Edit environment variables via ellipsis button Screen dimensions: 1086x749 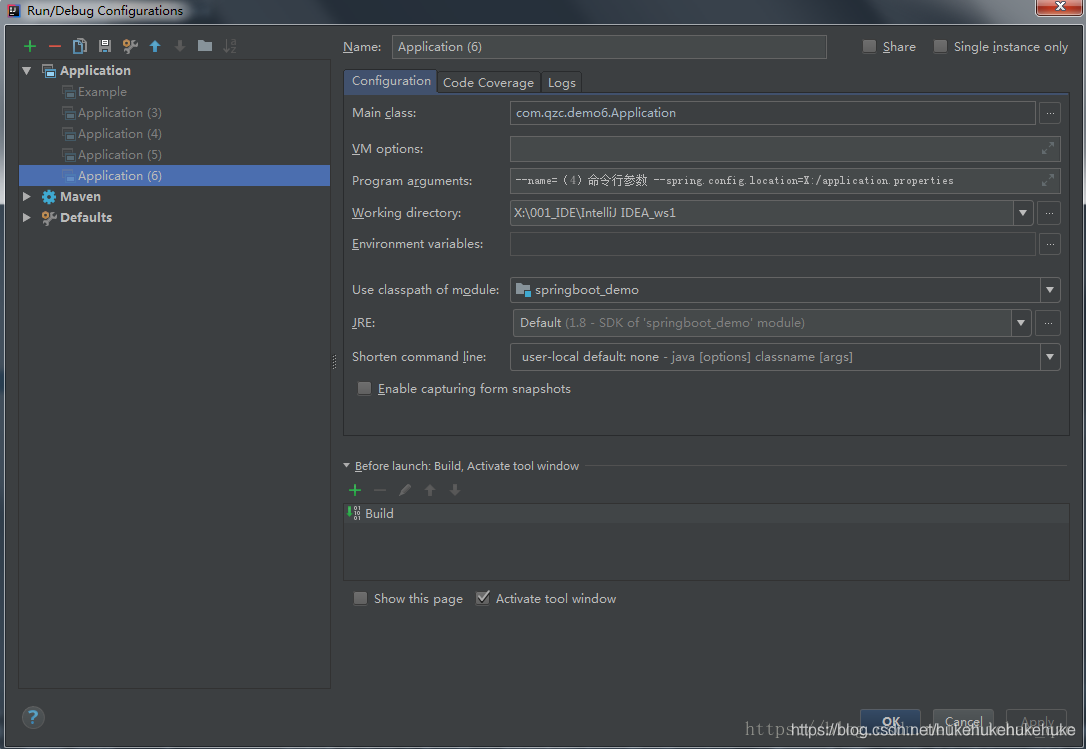[x=1050, y=244]
